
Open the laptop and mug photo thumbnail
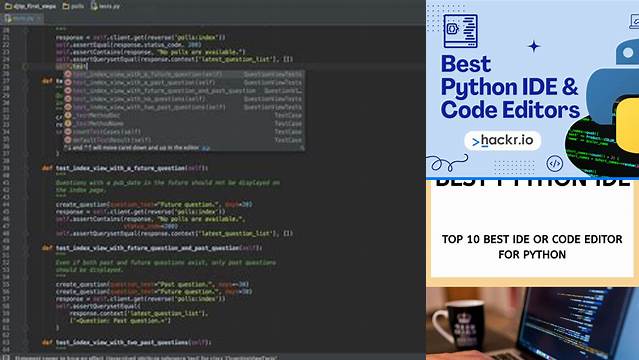coord(532,324)
